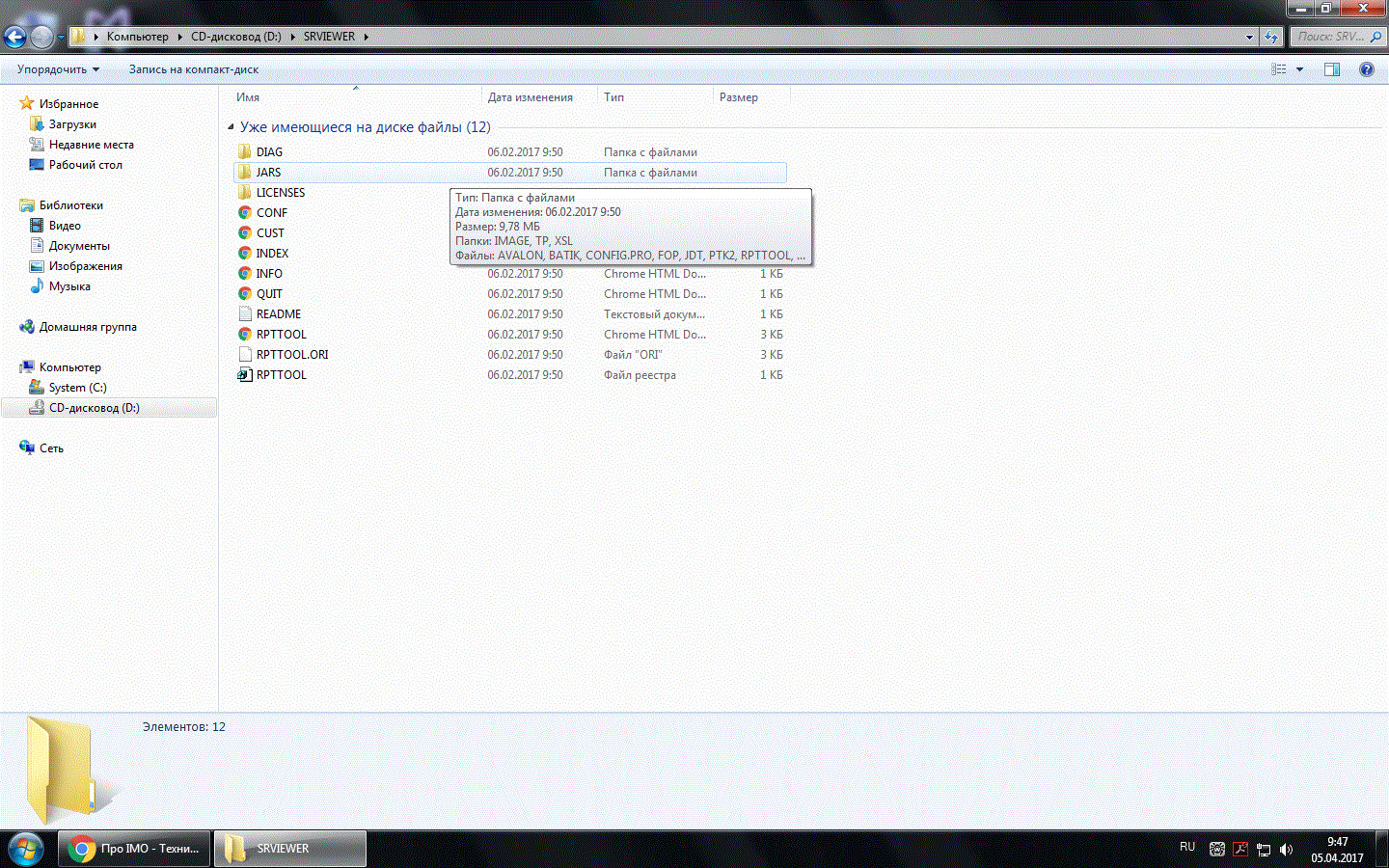Click SRVIEWER in the address bar
The height and width of the screenshot is (868, 1389).
(x=329, y=37)
